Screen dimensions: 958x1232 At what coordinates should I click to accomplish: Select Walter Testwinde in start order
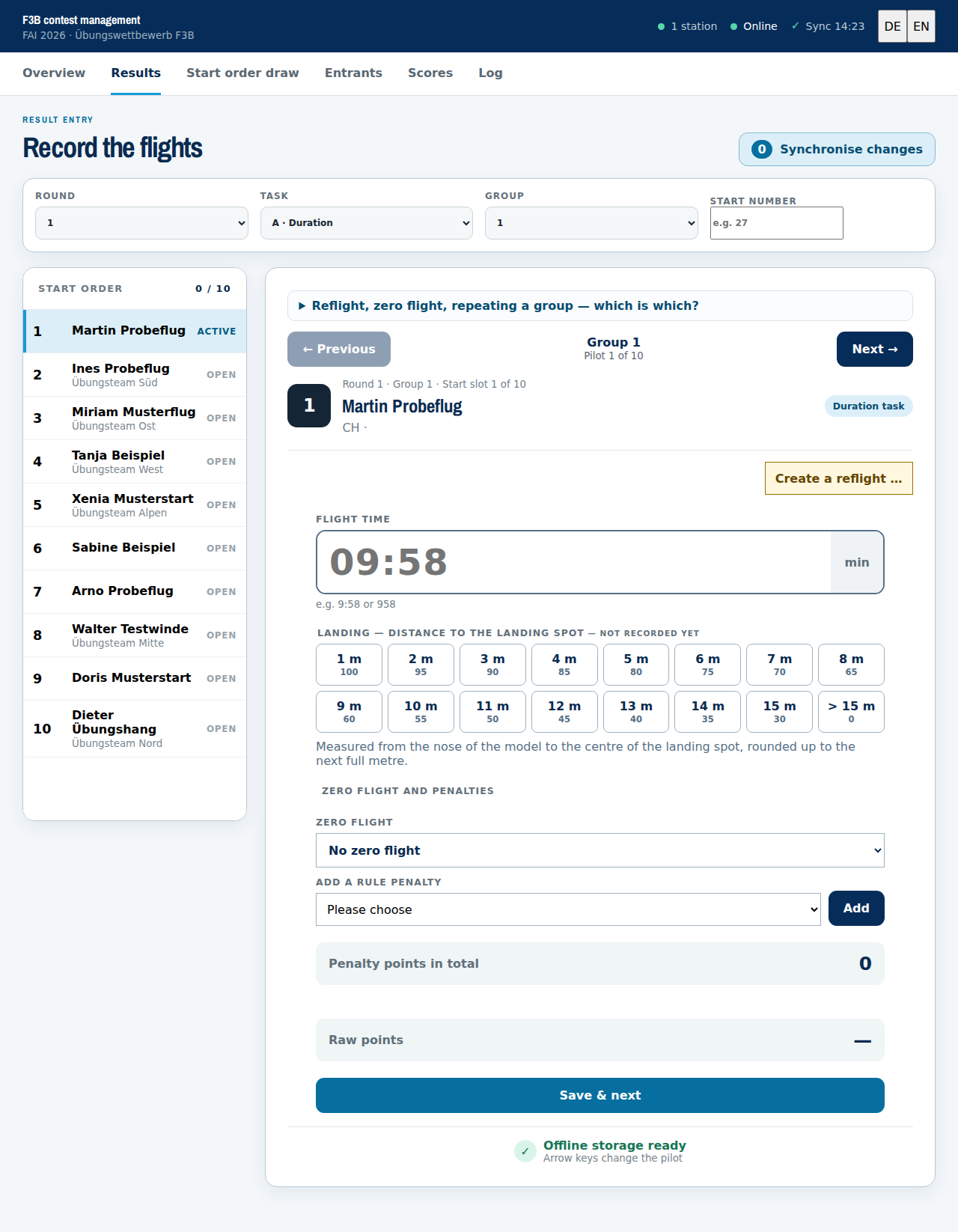(135, 635)
